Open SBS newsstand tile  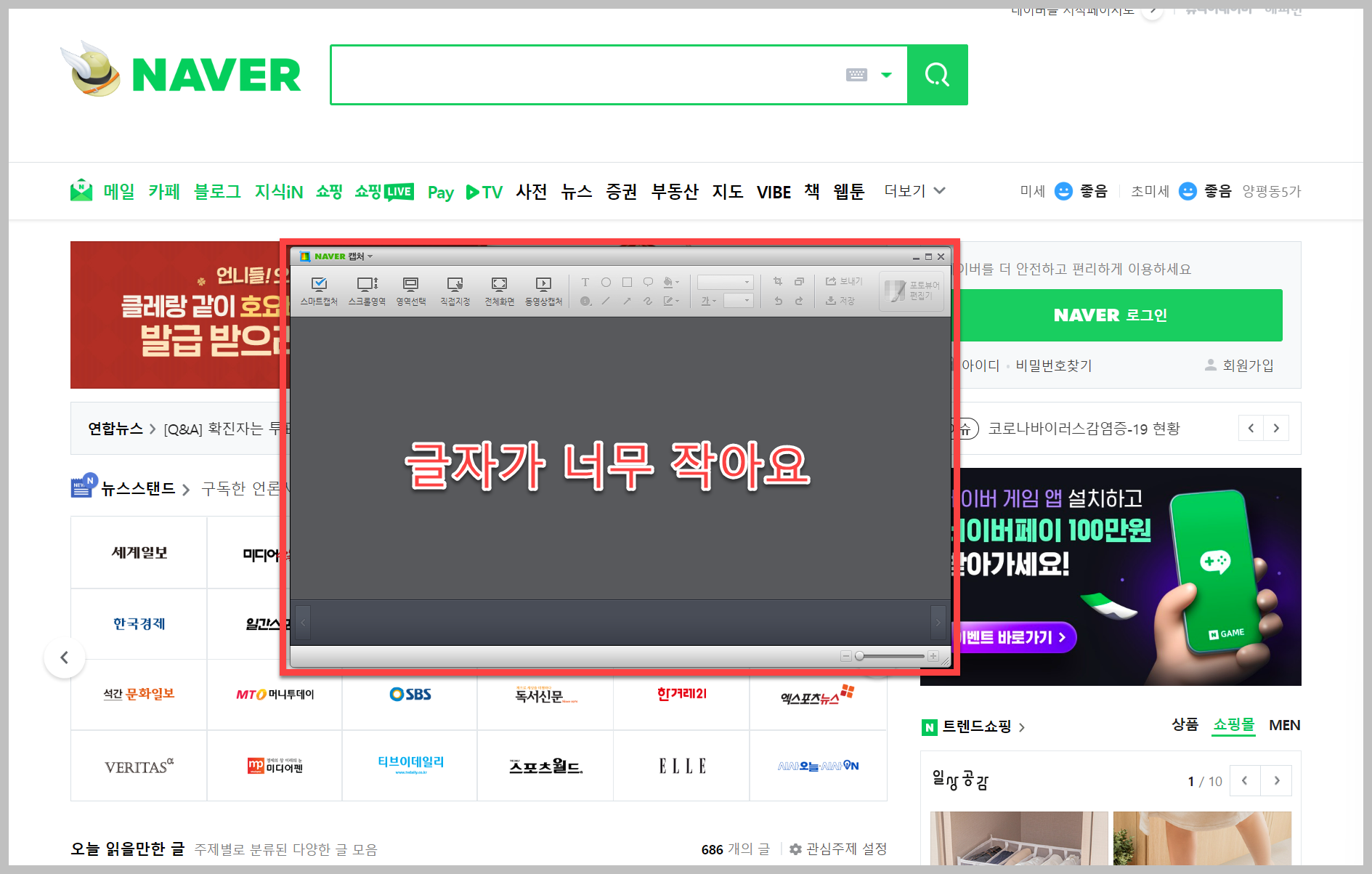pyautogui.click(x=410, y=695)
